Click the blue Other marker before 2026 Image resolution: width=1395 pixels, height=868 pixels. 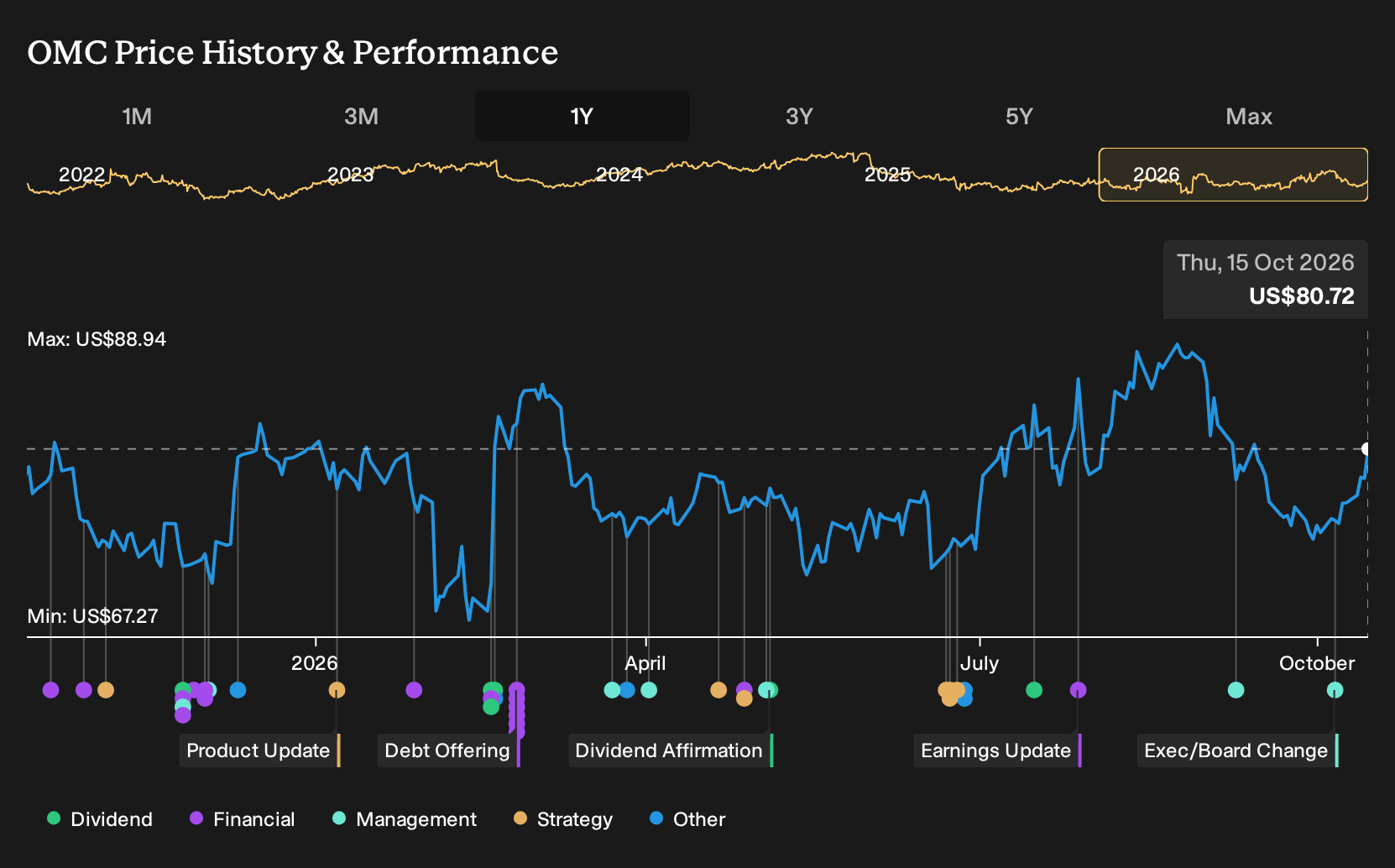tap(238, 690)
